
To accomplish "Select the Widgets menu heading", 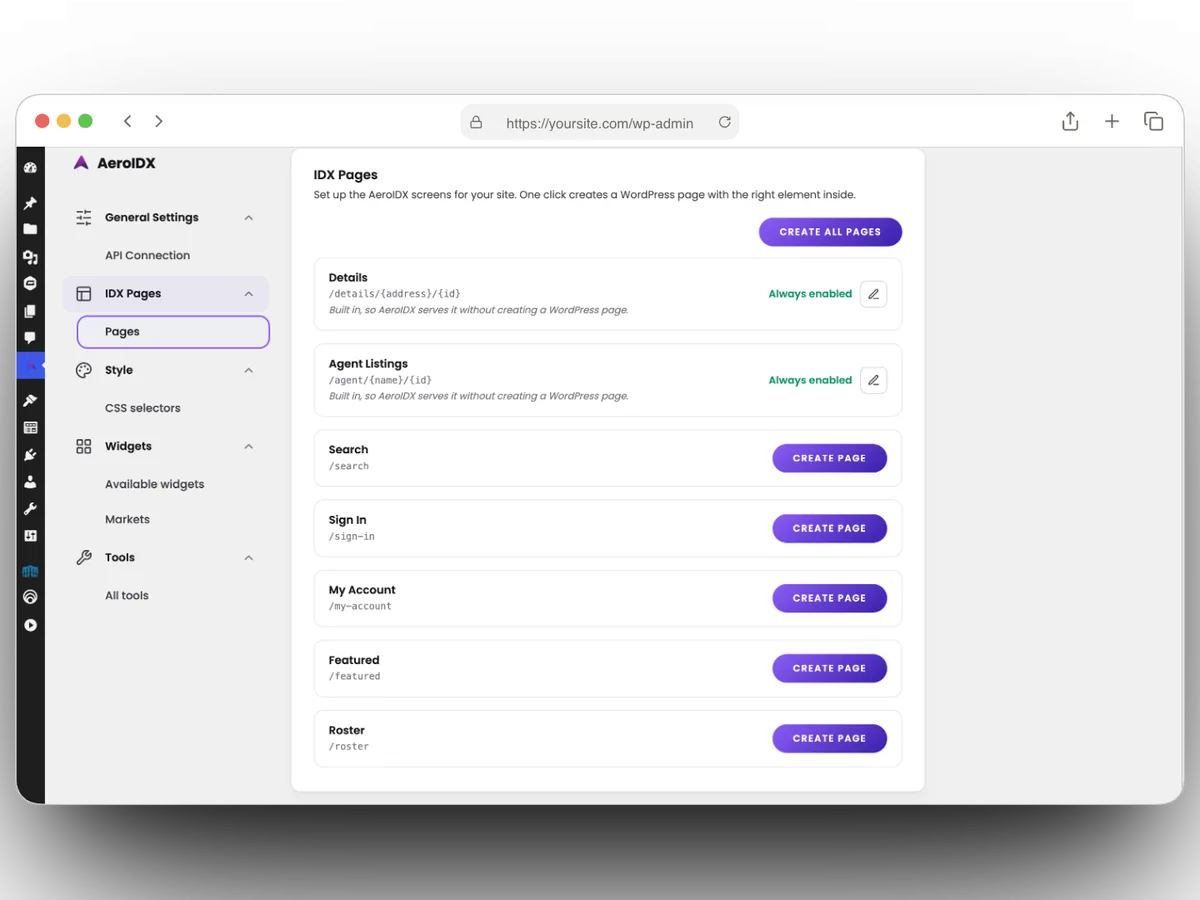I will coord(128,446).
